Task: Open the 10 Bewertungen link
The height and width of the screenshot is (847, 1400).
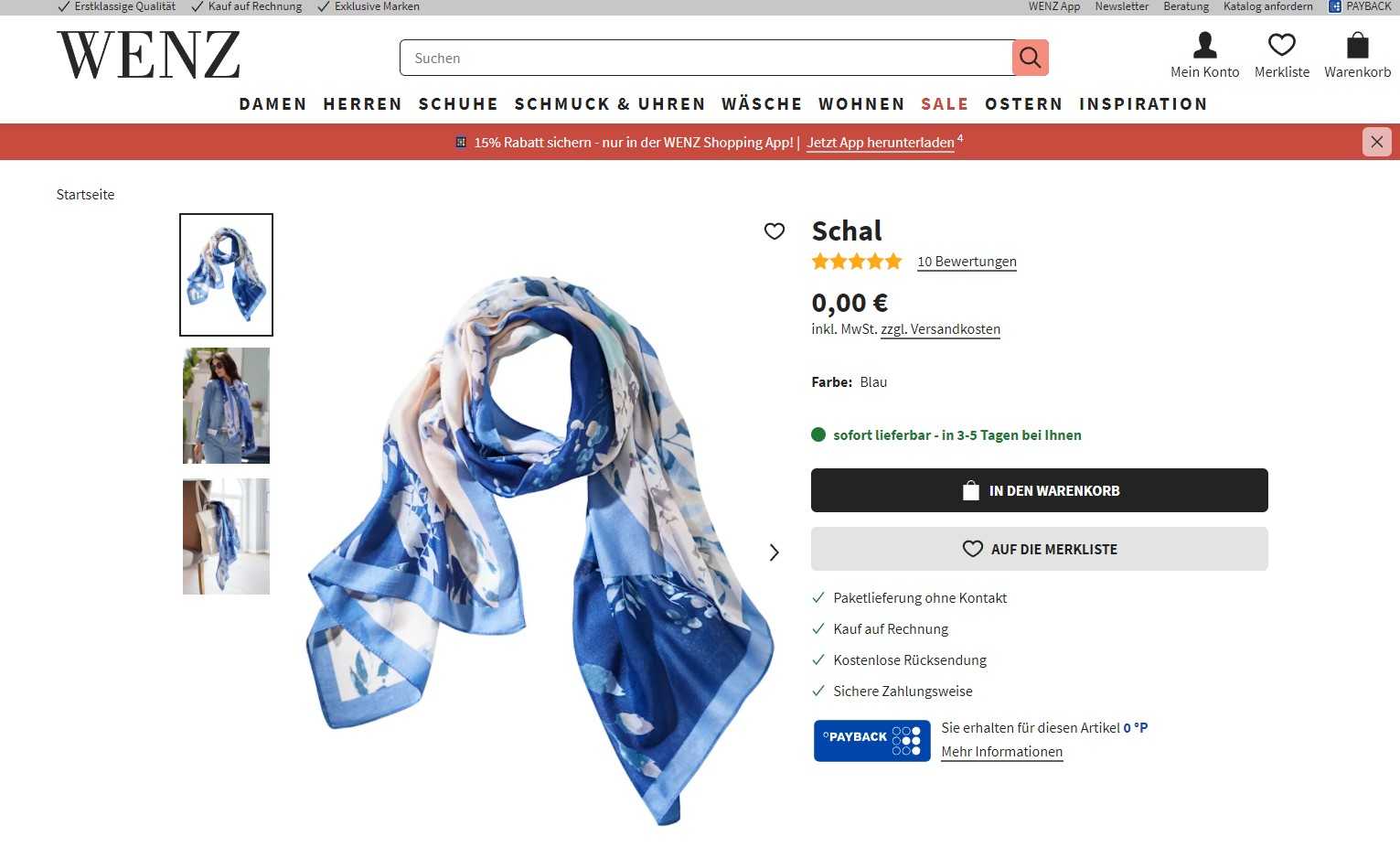Action: coord(967,262)
